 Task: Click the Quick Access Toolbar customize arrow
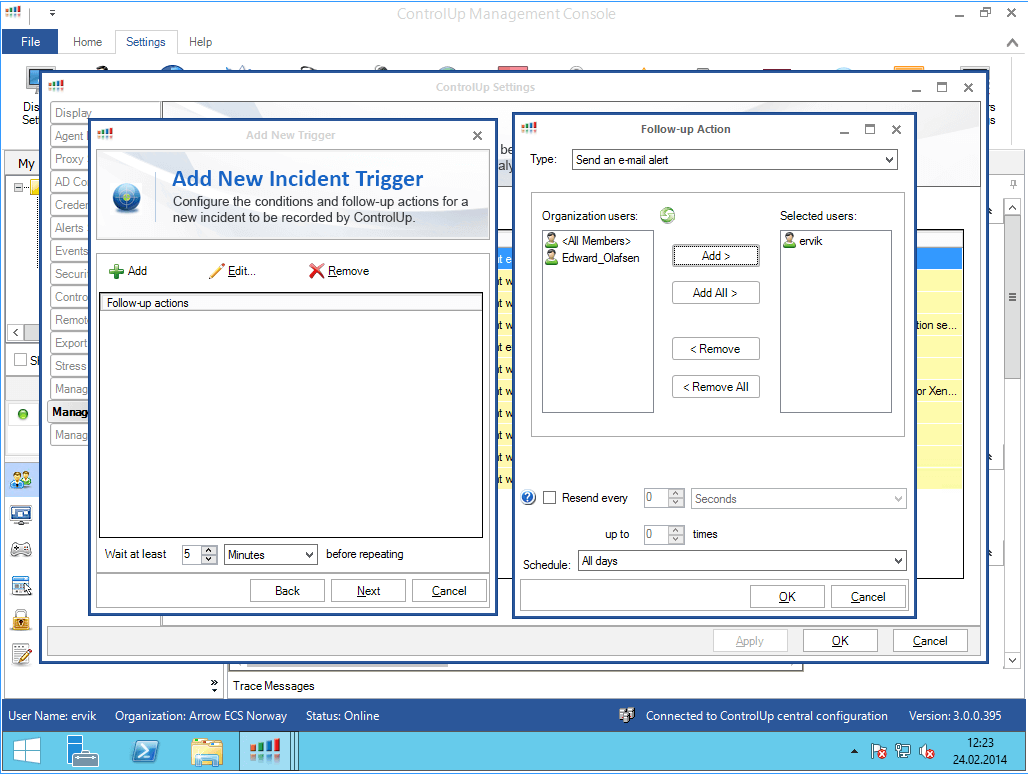[52, 12]
